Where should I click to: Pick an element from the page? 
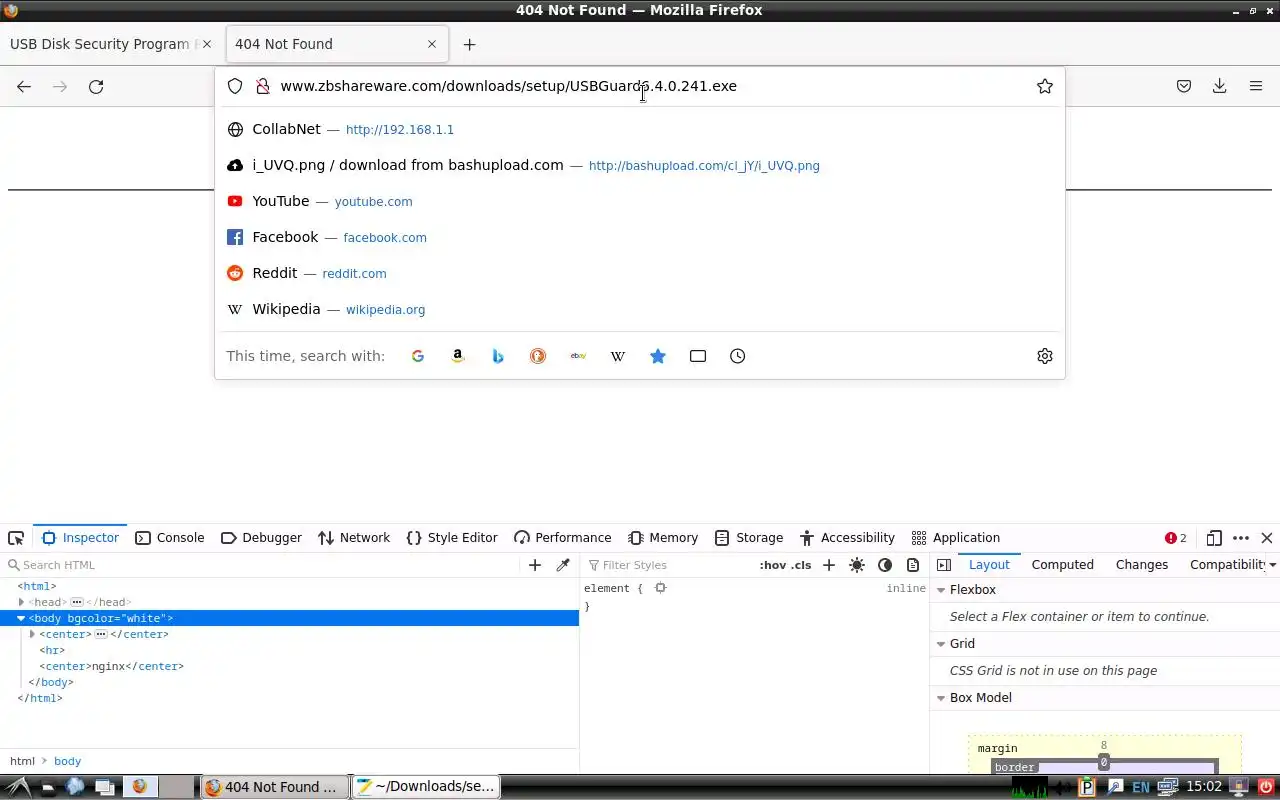[16, 538]
